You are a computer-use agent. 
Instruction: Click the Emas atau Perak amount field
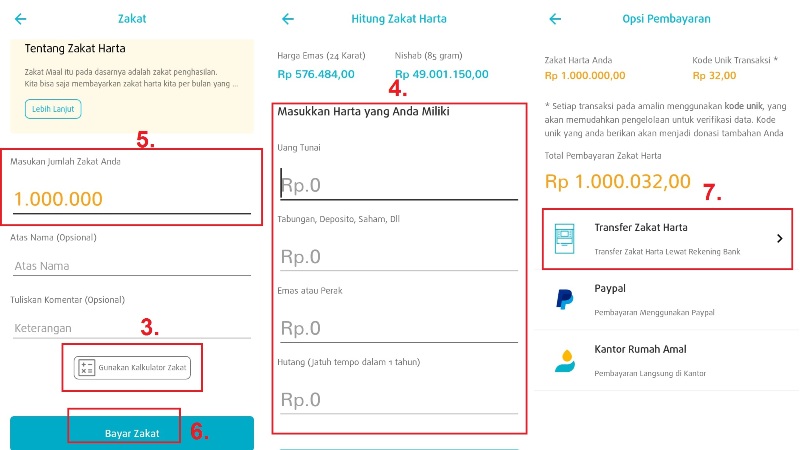(398, 328)
